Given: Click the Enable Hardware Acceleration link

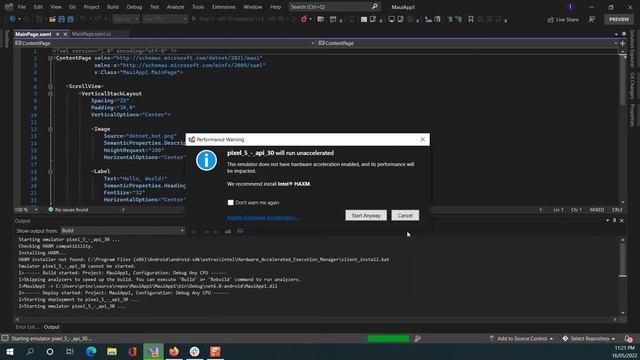Looking at the screenshot, I should coord(262,218).
